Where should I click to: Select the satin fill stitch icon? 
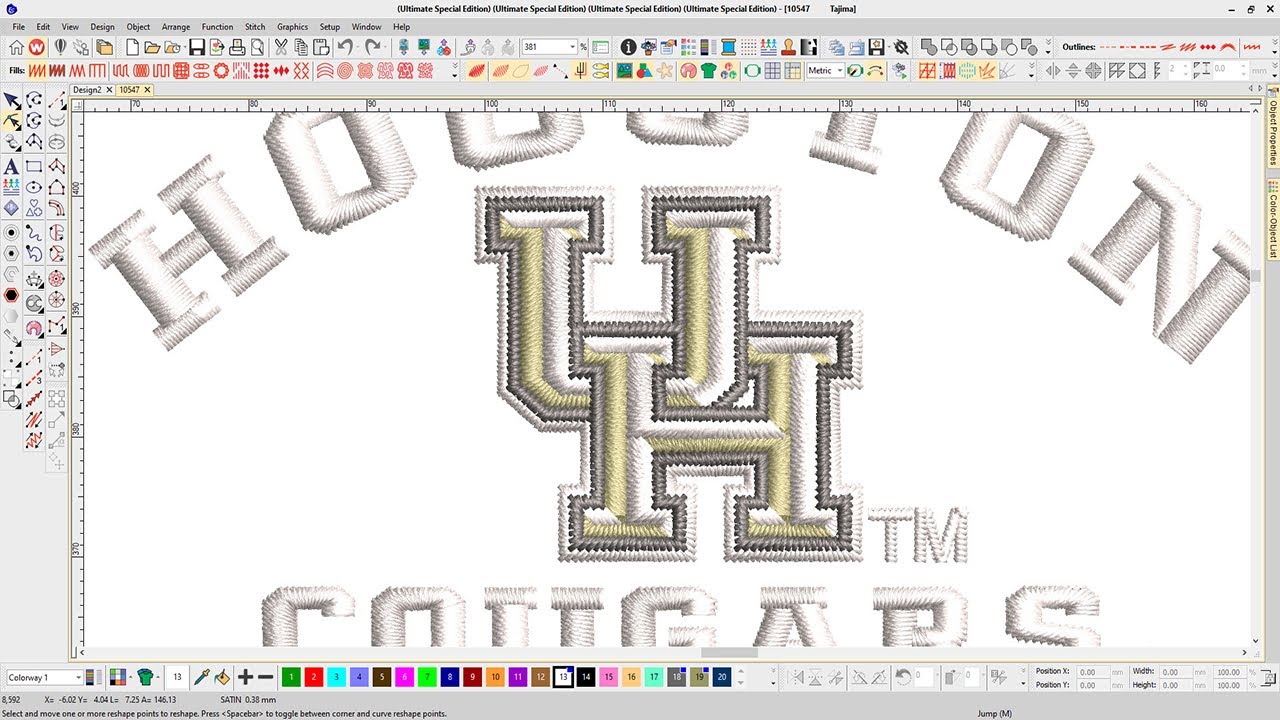37,71
